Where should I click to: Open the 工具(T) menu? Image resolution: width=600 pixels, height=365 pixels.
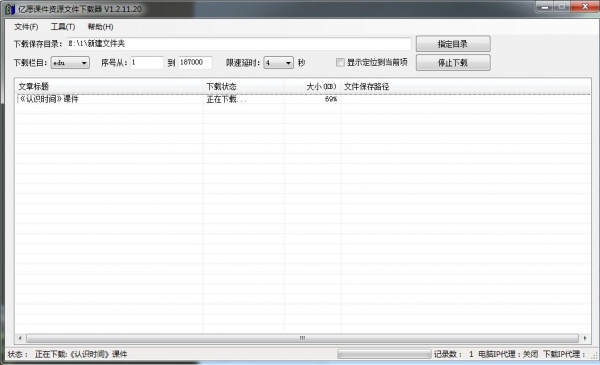(63, 27)
